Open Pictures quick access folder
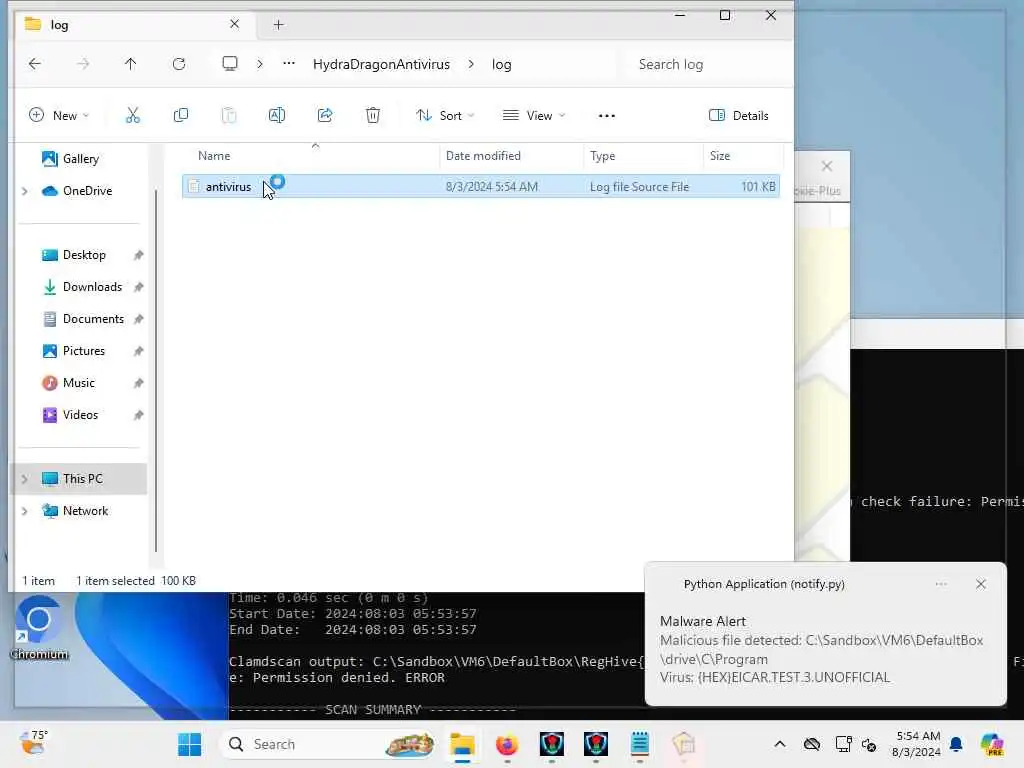The image size is (1024, 768). point(84,351)
